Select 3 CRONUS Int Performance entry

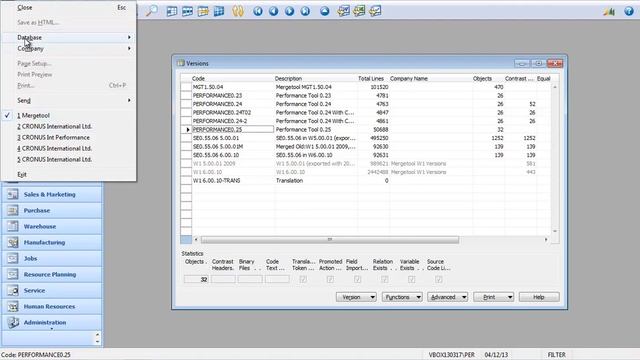coord(69,138)
